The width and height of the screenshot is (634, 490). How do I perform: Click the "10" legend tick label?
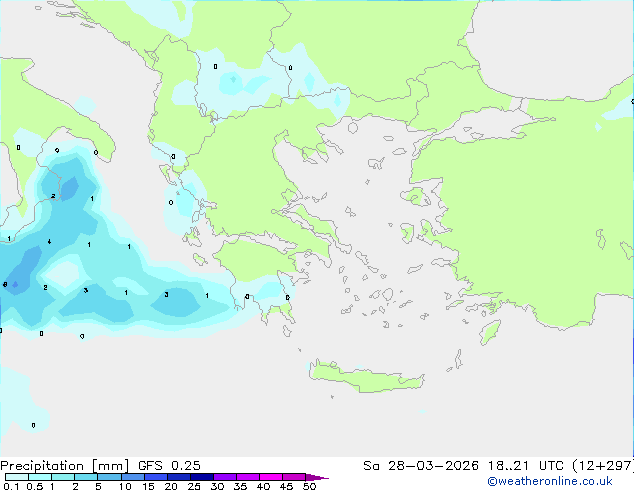coord(125,486)
